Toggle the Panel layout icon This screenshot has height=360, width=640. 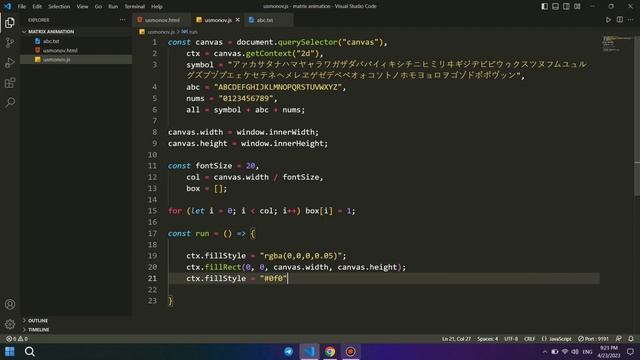click(556, 6)
